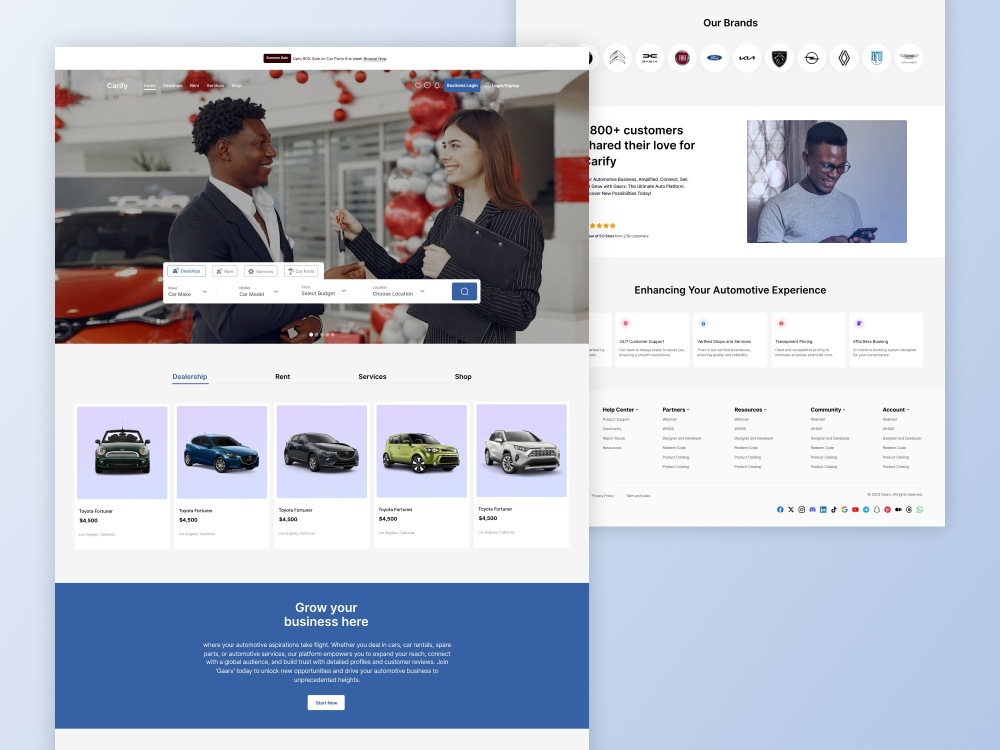Screen dimensions: 1000x750
Task: Click the Business Login button
Action: (x=462, y=85)
